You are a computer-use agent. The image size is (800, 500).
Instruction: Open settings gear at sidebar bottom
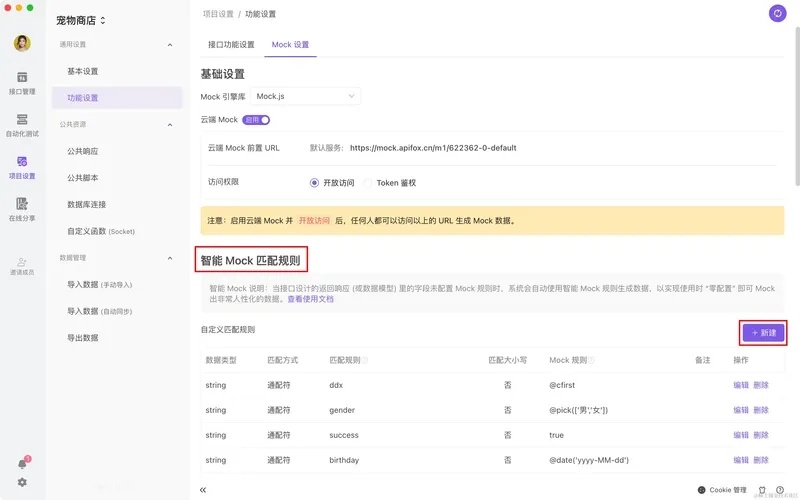22,482
